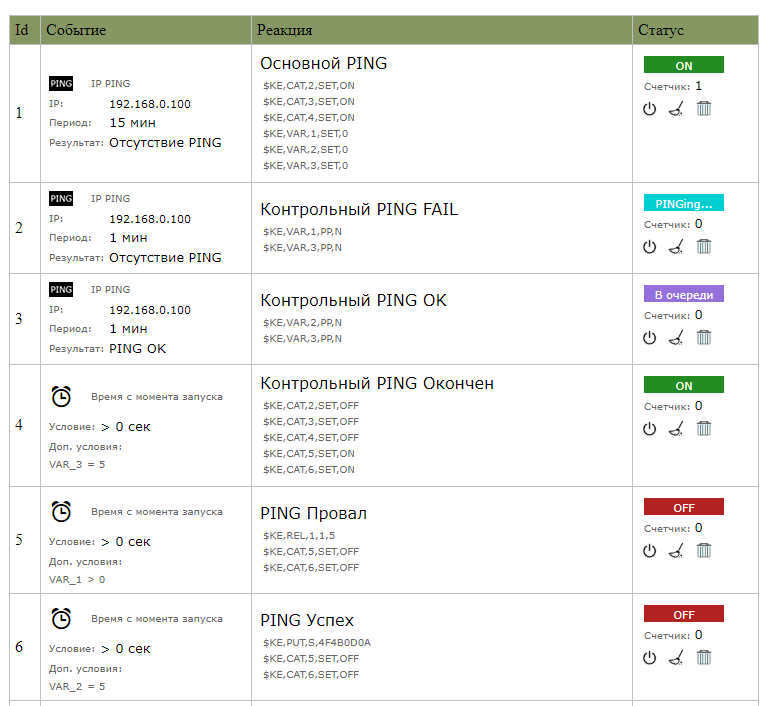The image size is (767, 706).
Task: Toggle power for Основной PING rule
Action: [650, 108]
